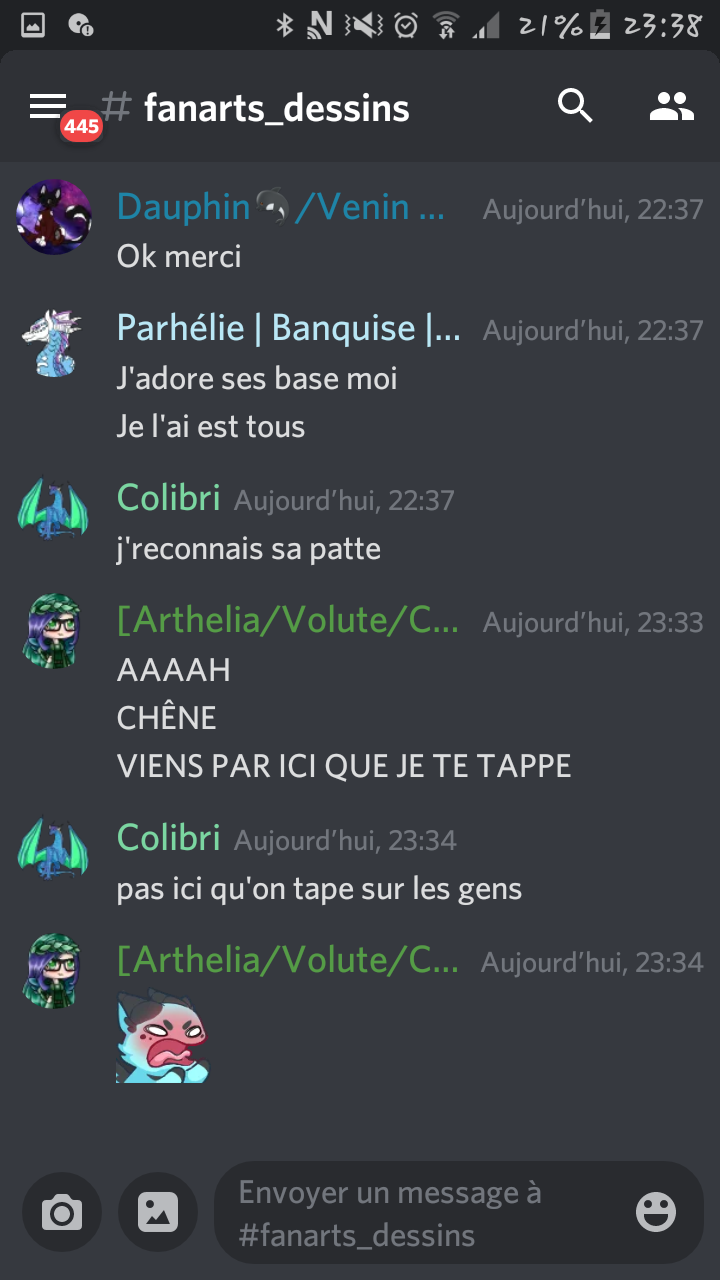The image size is (720, 1280).
Task: Tap the [Arthelia/Volute/C... username at 23:34
Action: tap(288, 960)
